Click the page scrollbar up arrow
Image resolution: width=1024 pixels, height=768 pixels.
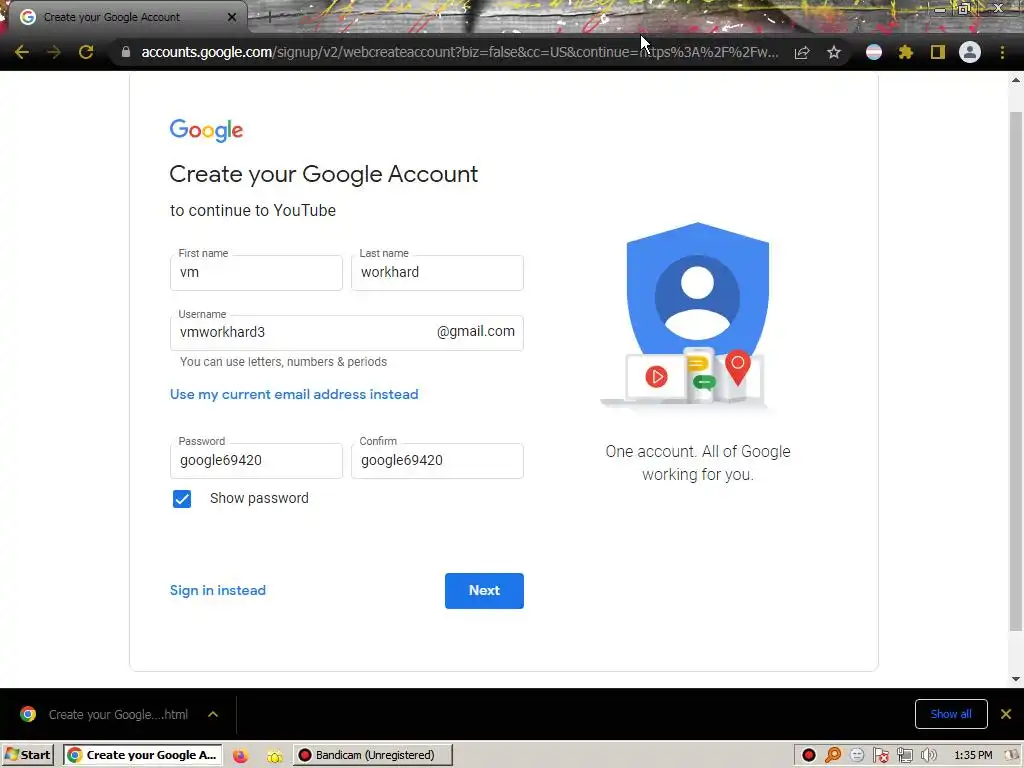(x=1016, y=80)
